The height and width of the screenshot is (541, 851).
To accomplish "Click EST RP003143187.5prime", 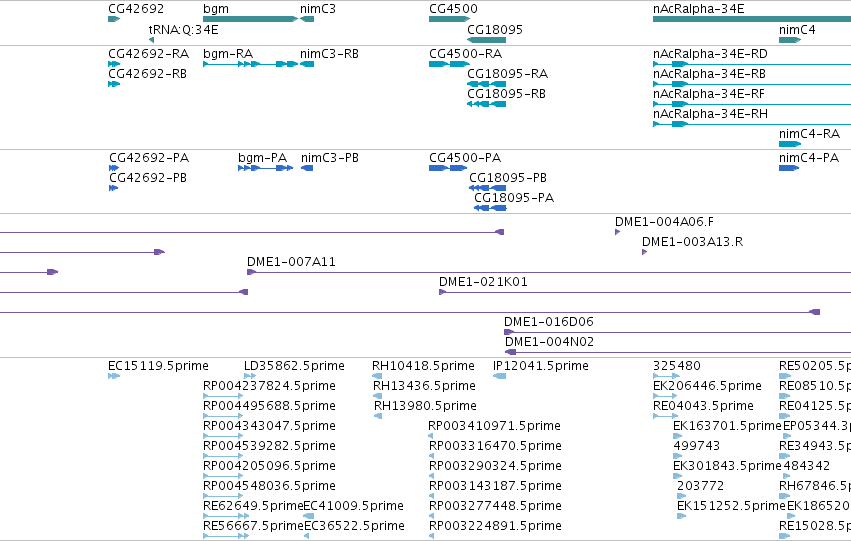I will 495,486.
